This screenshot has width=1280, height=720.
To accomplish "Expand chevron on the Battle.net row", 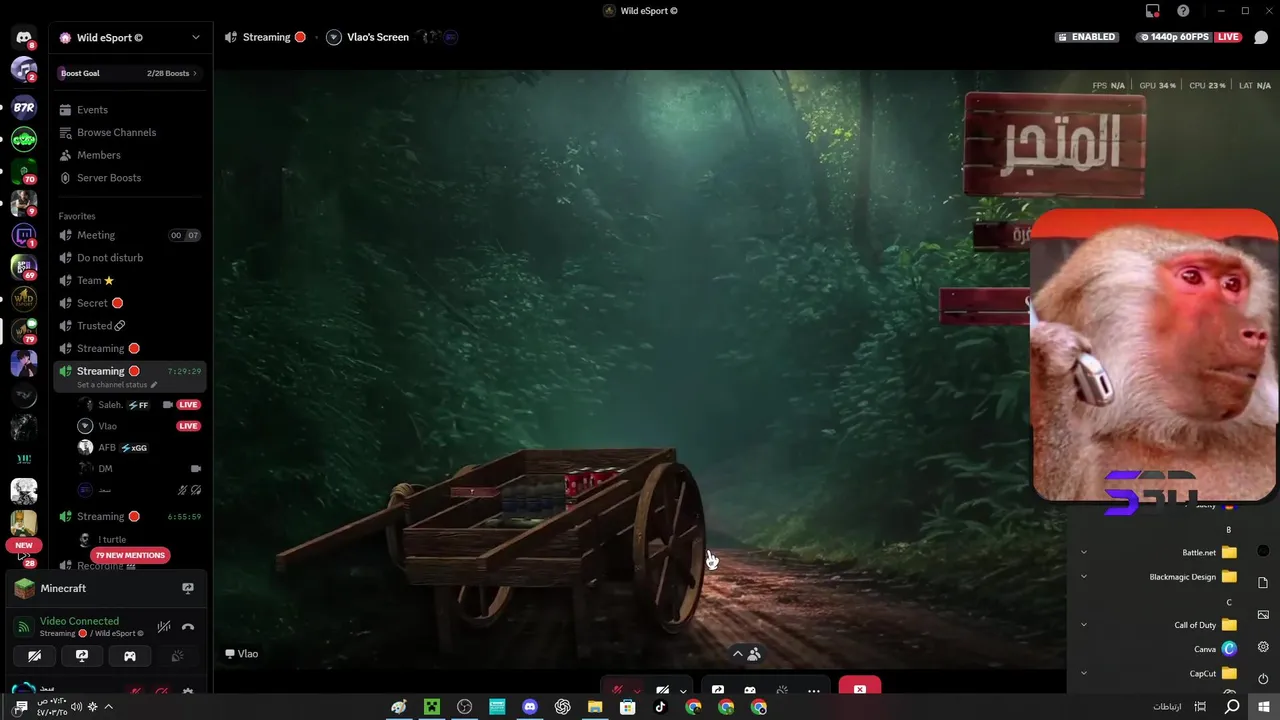I will [x=1083, y=552].
